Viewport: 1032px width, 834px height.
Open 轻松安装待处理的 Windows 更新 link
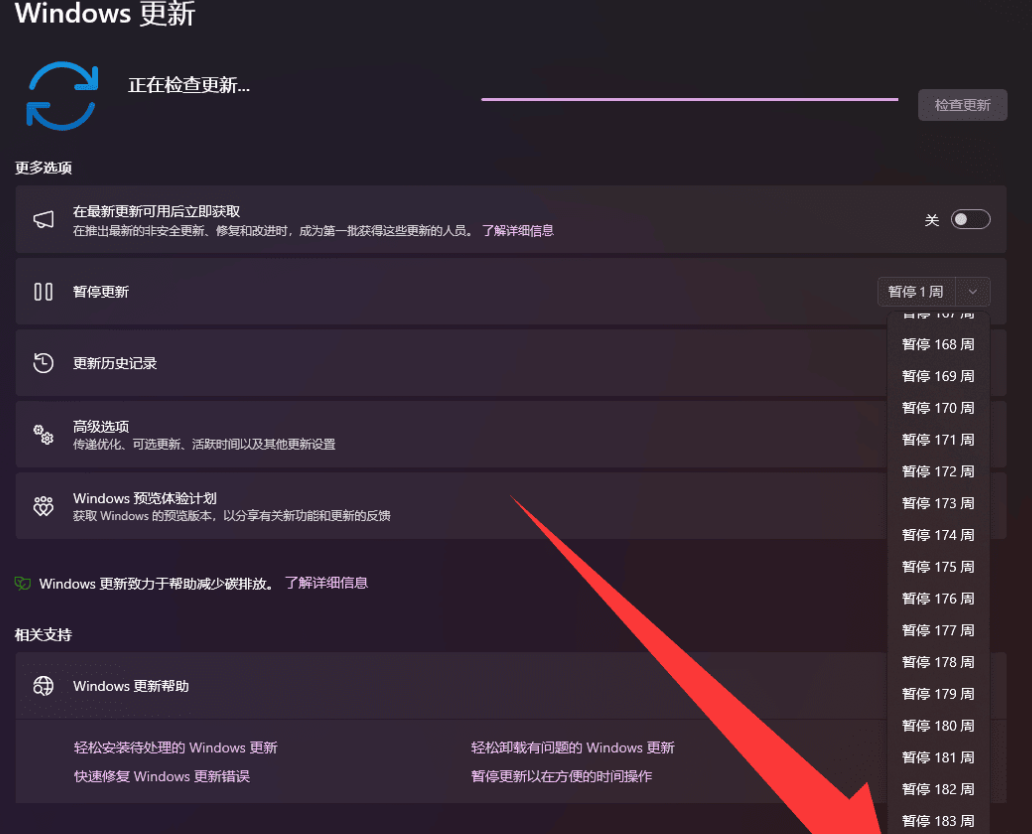tap(176, 748)
